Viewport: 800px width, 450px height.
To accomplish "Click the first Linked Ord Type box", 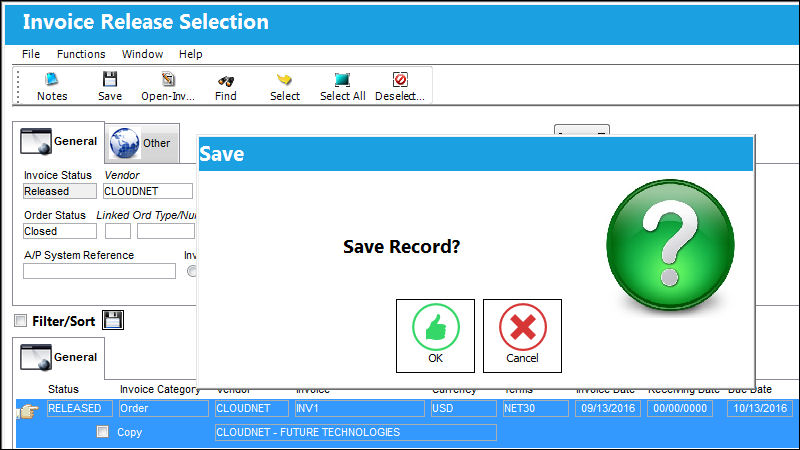I will pyautogui.click(x=118, y=231).
